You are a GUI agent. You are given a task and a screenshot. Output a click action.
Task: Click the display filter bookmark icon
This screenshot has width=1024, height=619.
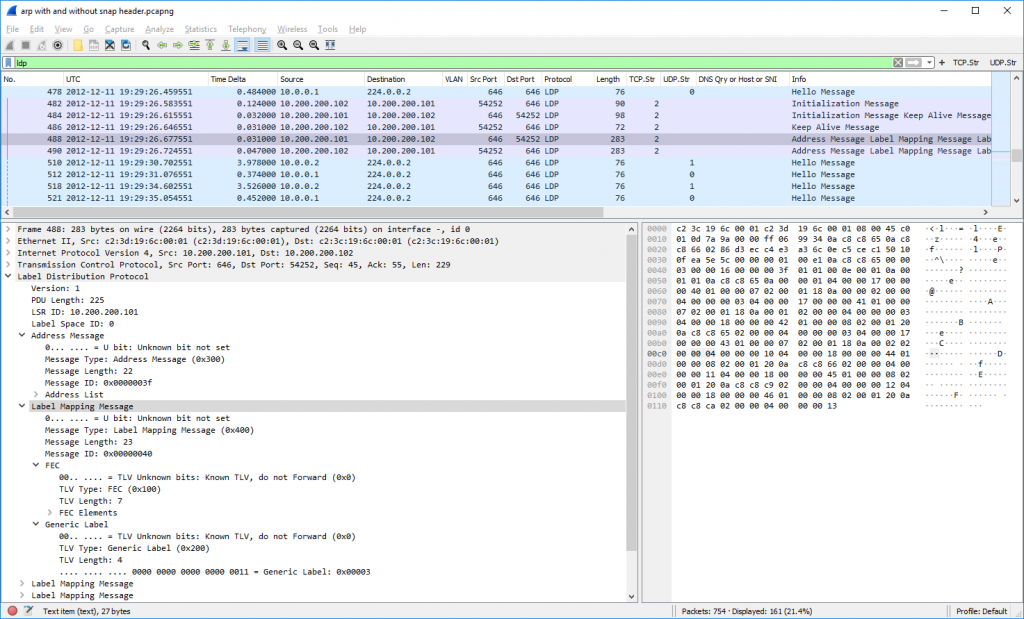click(x=9, y=62)
